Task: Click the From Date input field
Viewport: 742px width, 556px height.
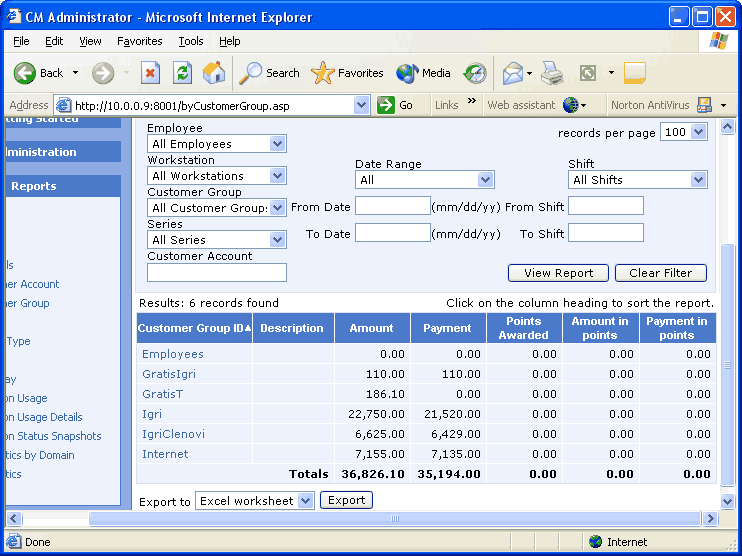Action: tap(393, 206)
